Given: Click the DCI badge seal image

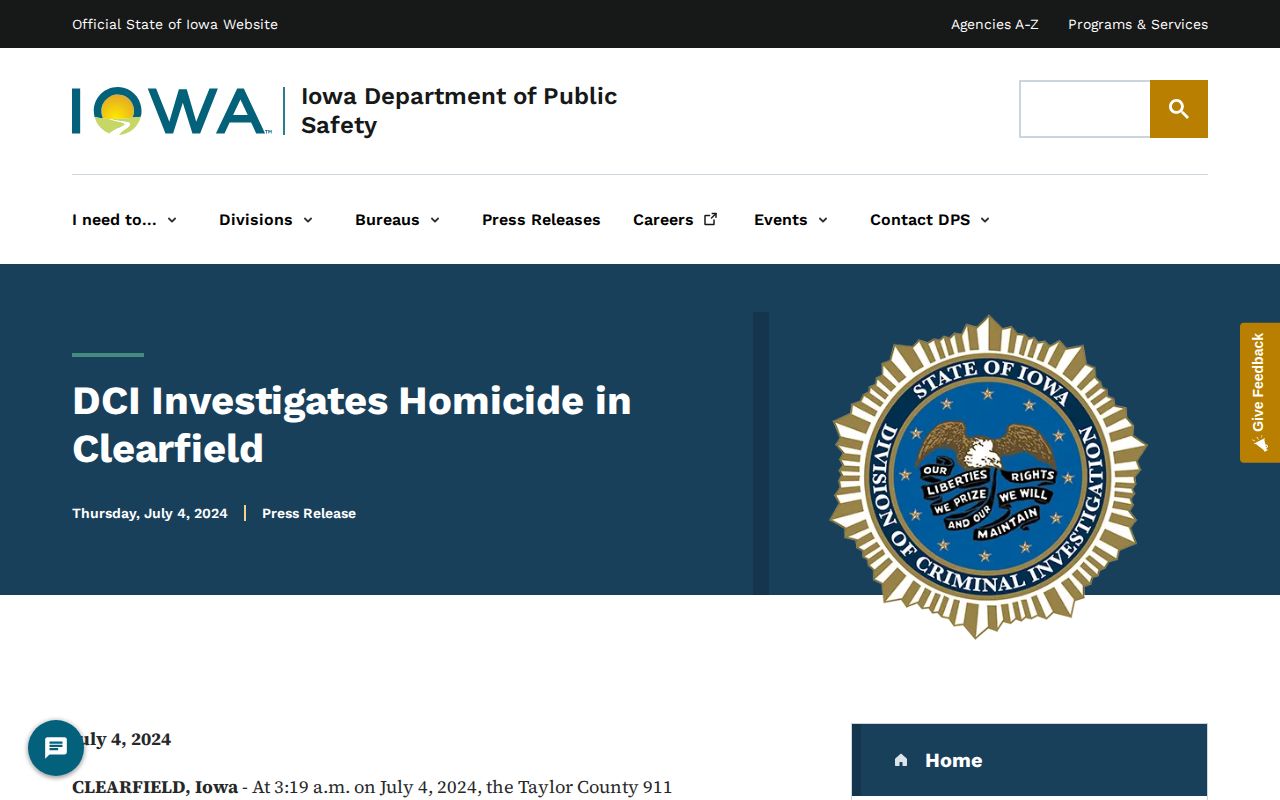Looking at the screenshot, I should coord(988,477).
